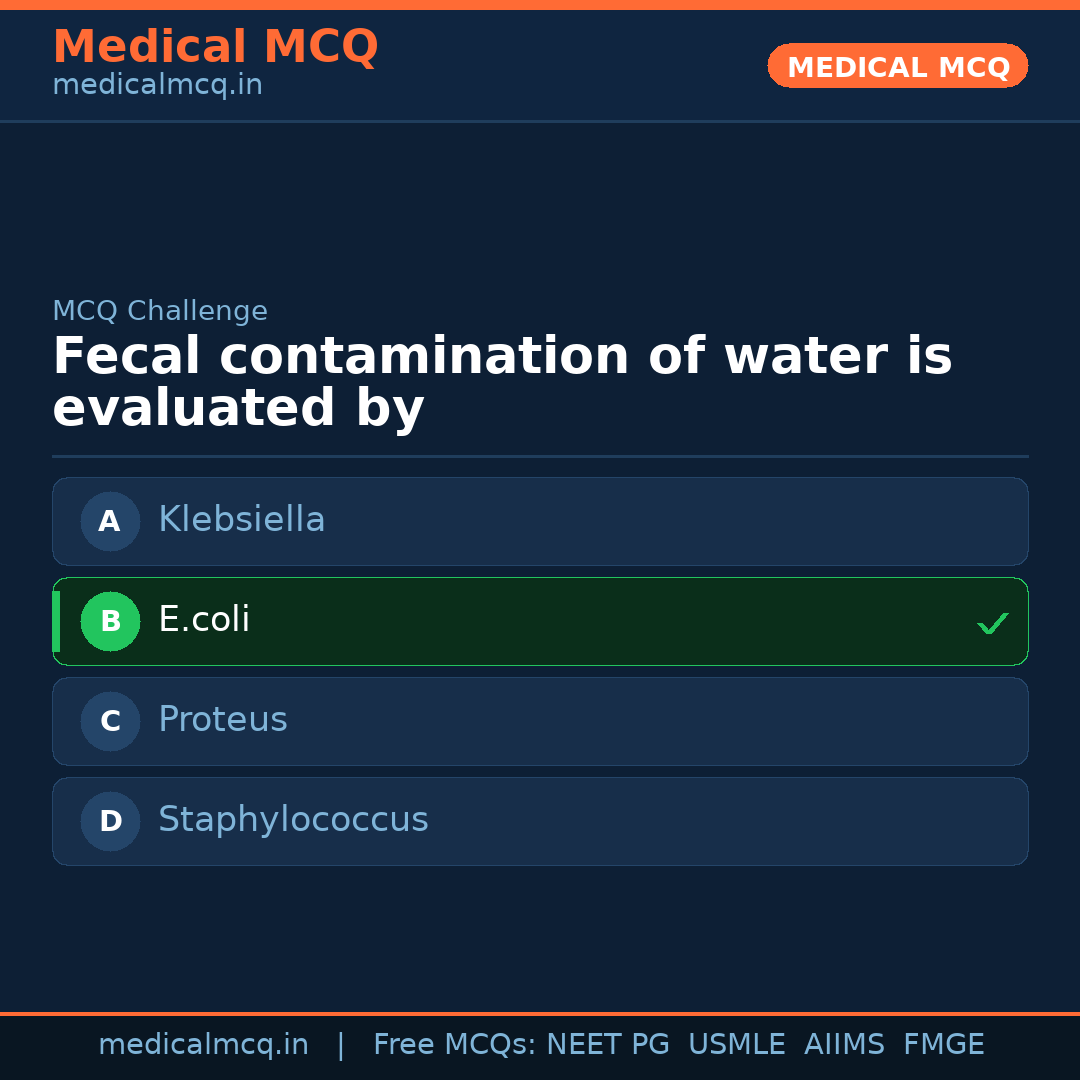Click FMGE in the footer
The height and width of the screenshot is (1080, 1080).
tap(943, 1045)
